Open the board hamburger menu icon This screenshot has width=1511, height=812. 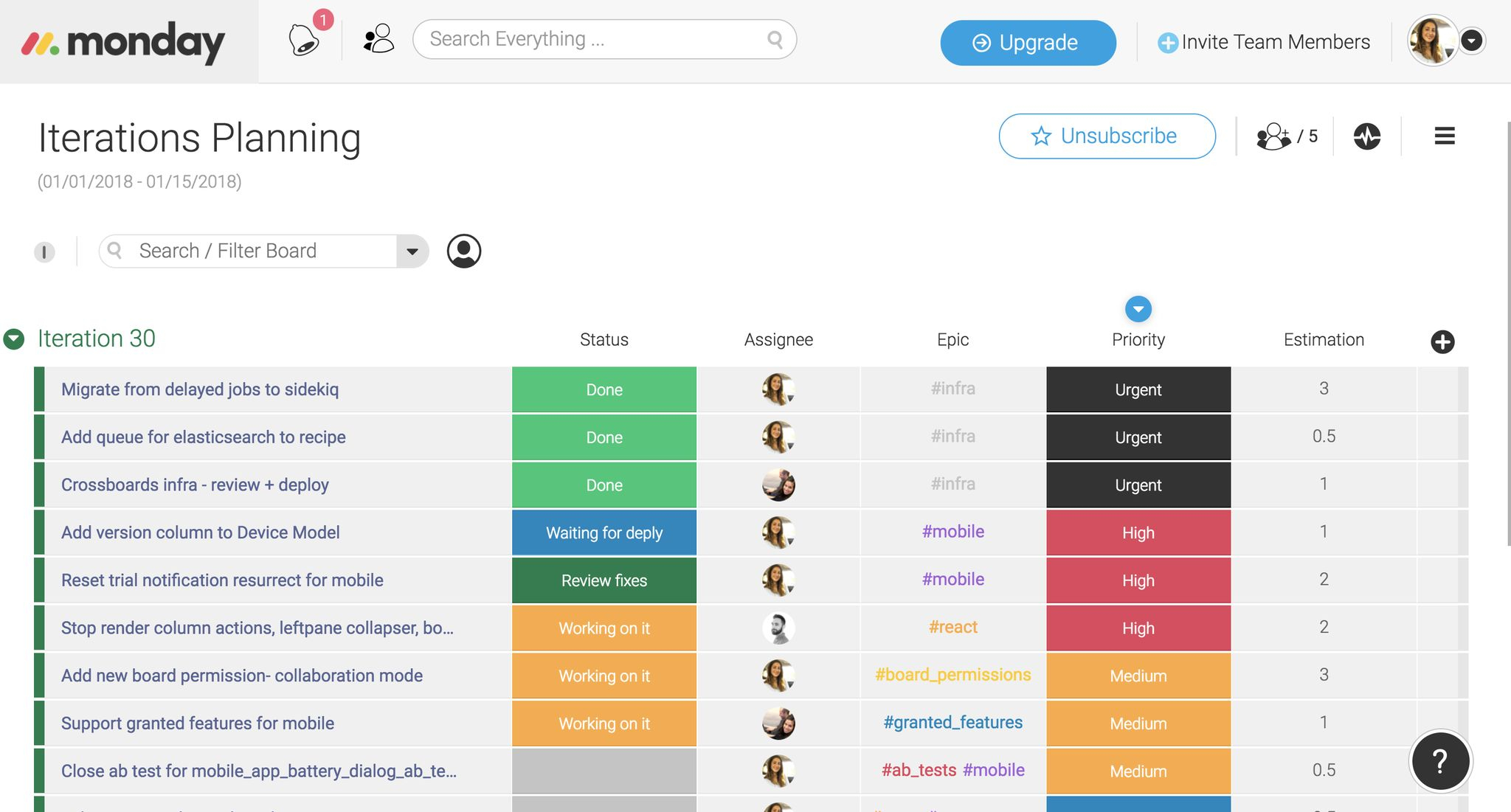point(1443,135)
